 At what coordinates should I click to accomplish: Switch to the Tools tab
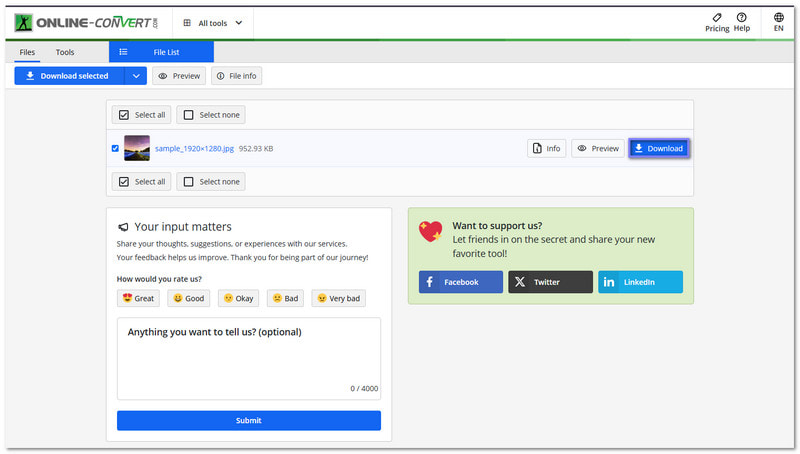point(65,52)
